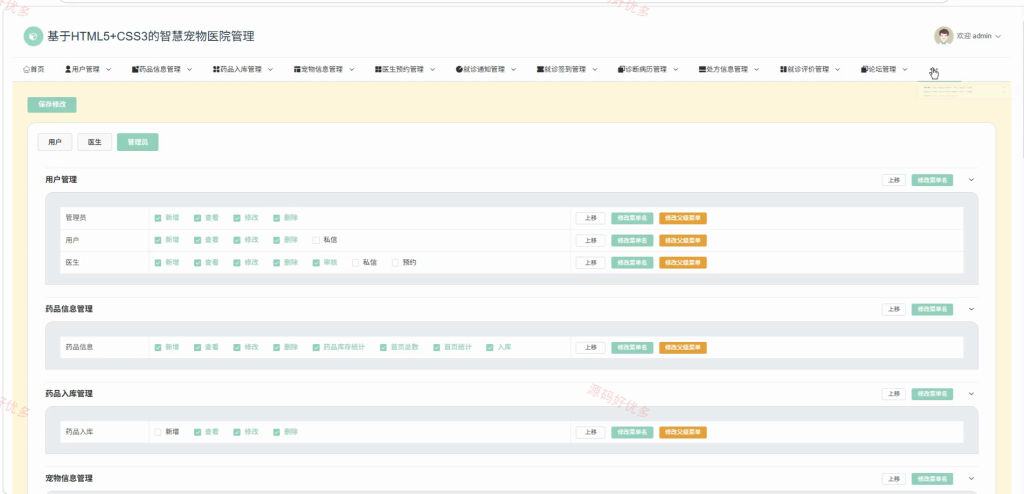Image resolution: width=1024 pixels, height=494 pixels.
Task: Open 就诊签到管理 menu
Action: pos(566,69)
